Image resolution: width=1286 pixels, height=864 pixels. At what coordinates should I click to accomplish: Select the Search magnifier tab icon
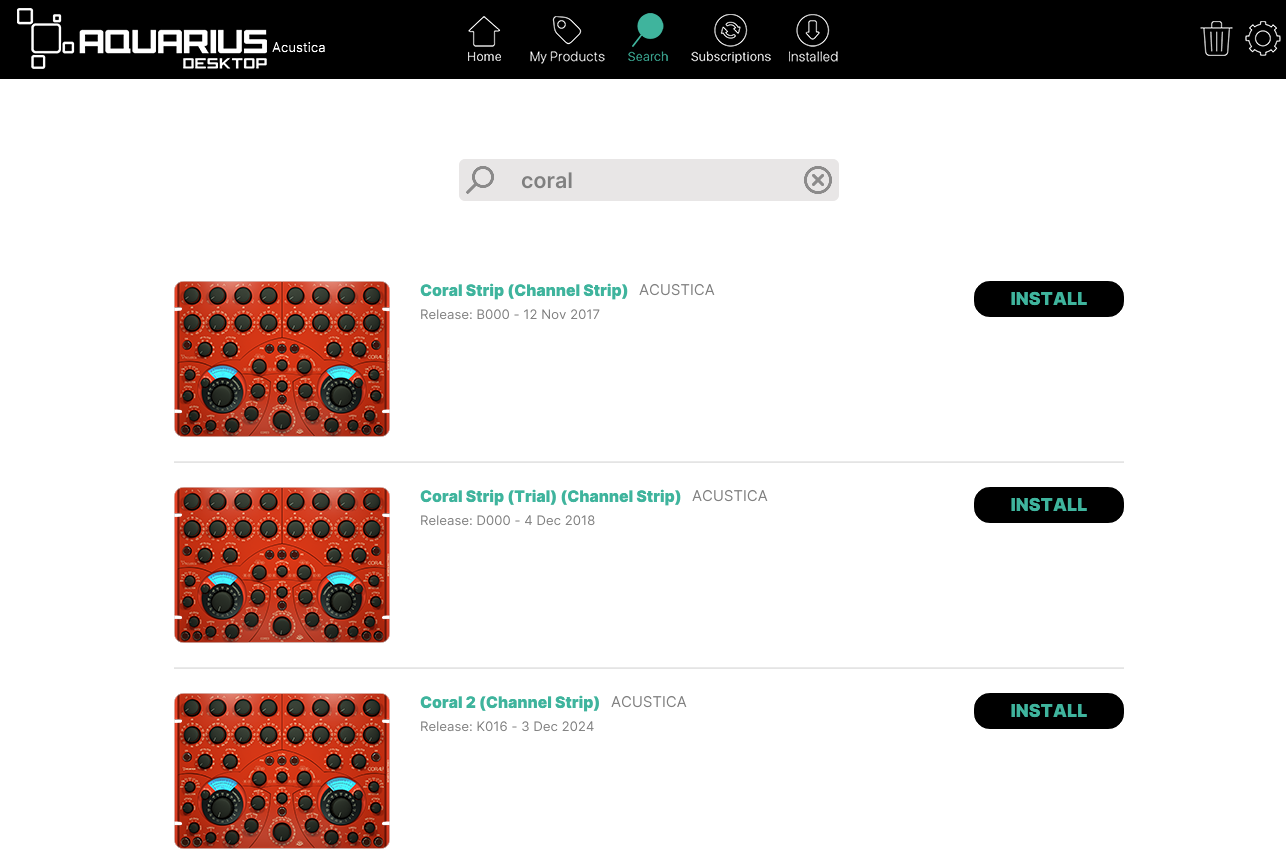coord(647,31)
